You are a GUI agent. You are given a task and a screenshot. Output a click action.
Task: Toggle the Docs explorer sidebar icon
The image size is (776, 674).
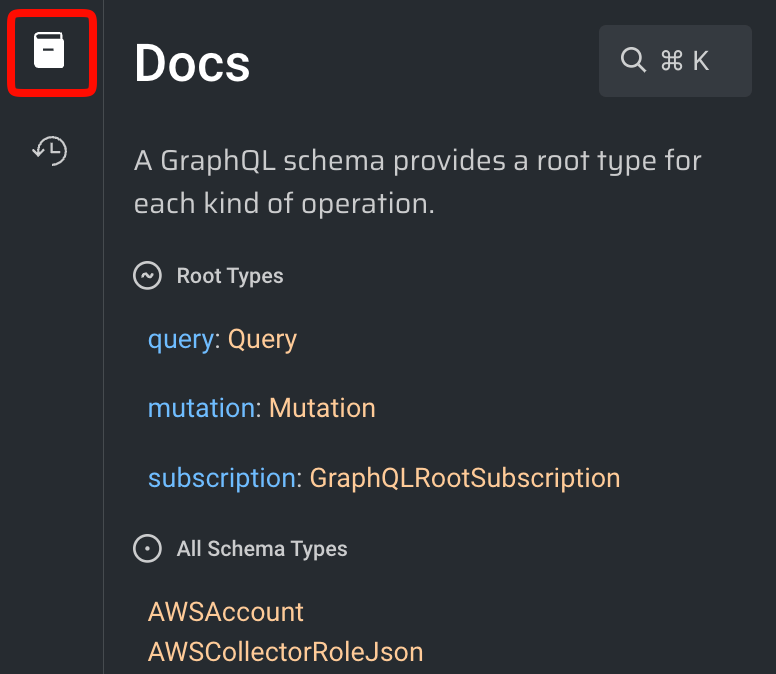point(50,51)
